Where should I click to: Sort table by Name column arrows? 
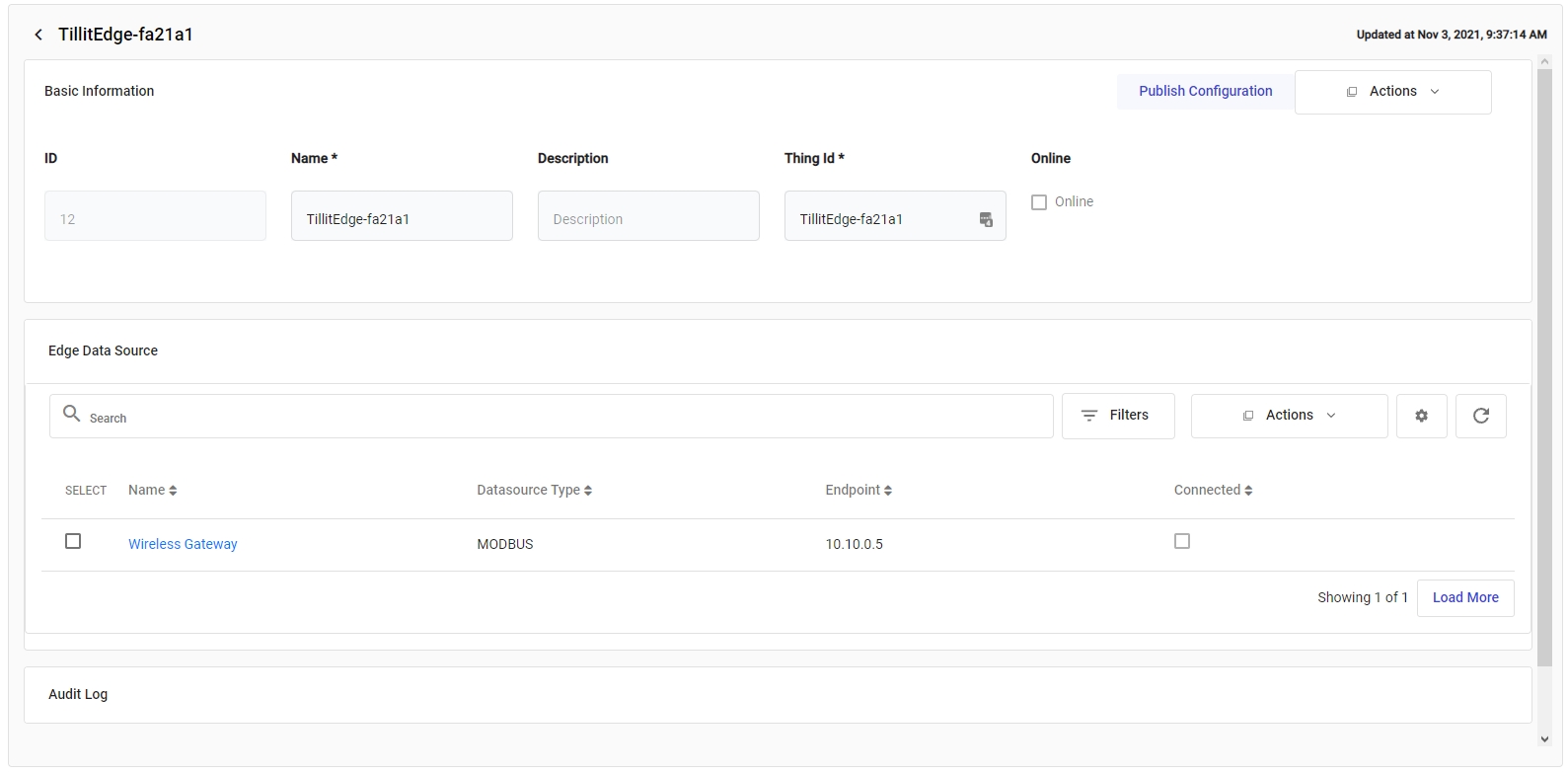coord(173,491)
